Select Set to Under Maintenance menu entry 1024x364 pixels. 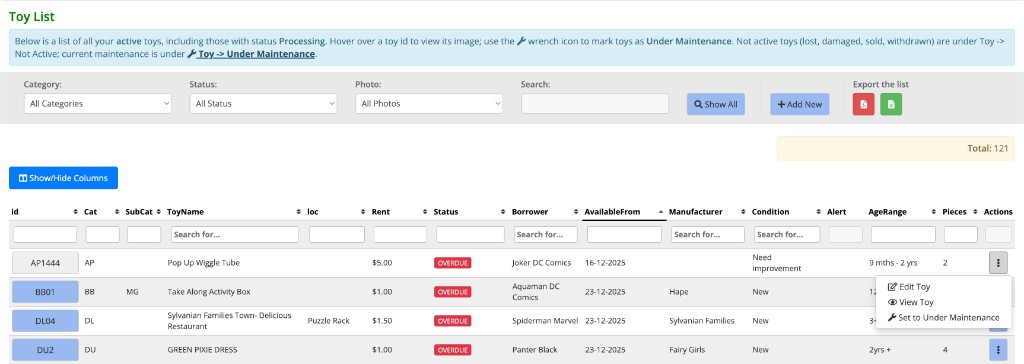[x=943, y=318]
